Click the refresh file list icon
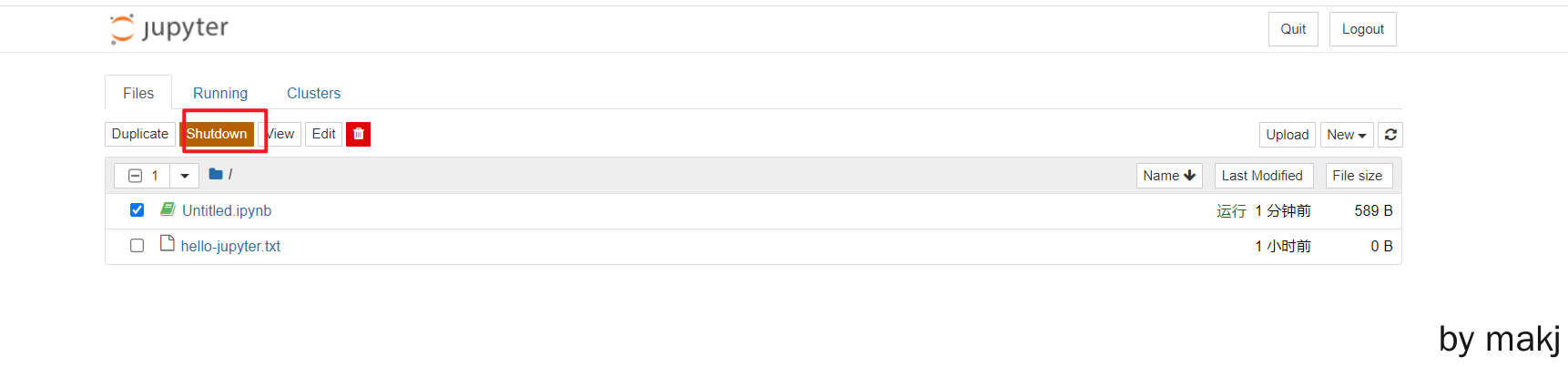This screenshot has width=1568, height=367. (1390, 135)
